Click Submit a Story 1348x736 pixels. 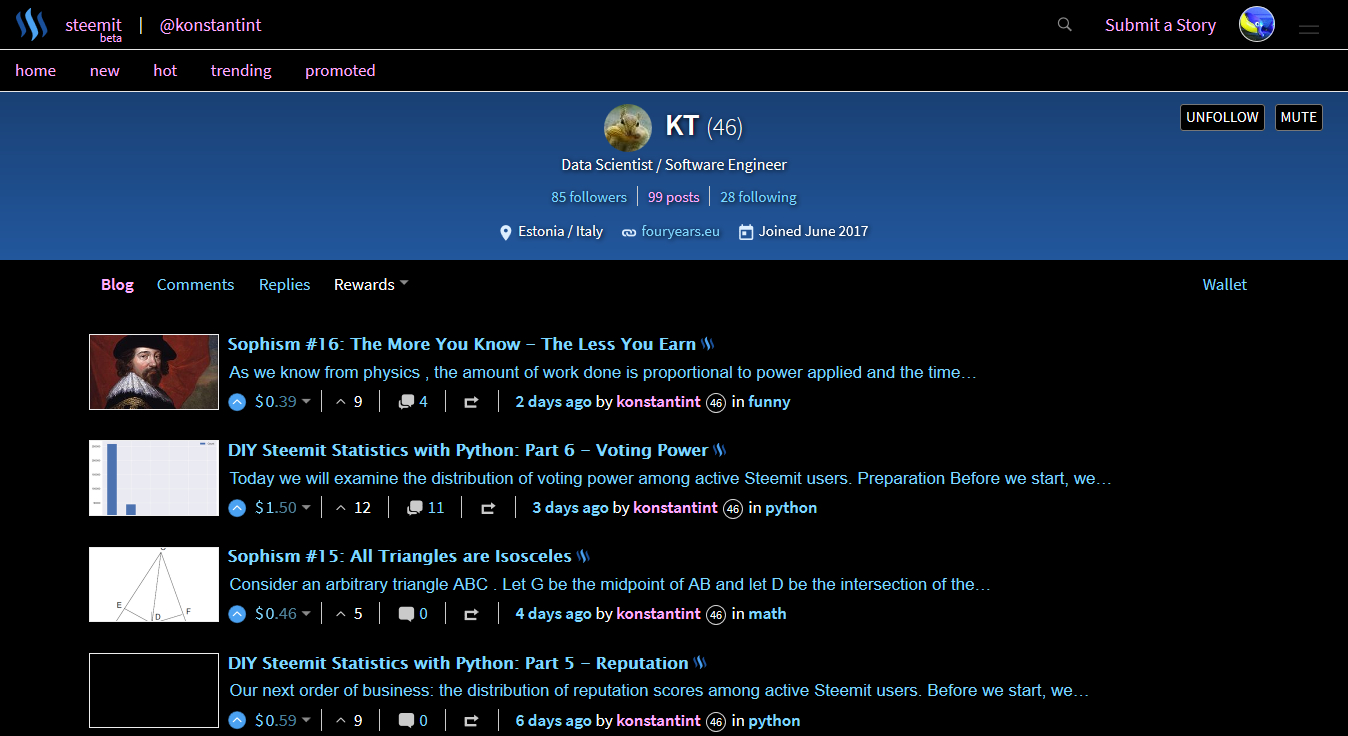point(1160,25)
